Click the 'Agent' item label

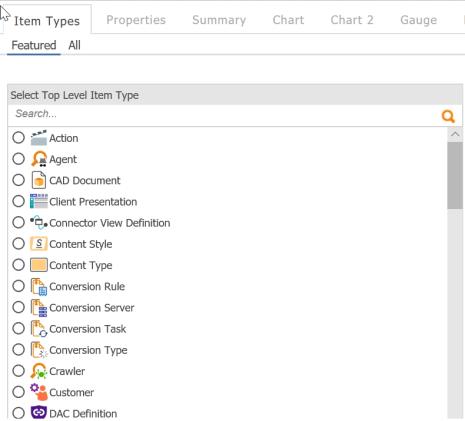point(63,159)
